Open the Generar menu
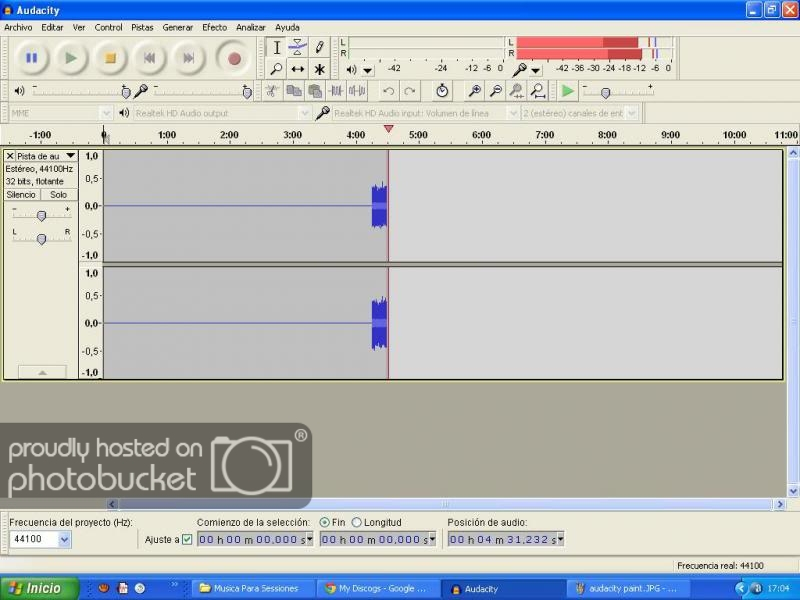 178,28
